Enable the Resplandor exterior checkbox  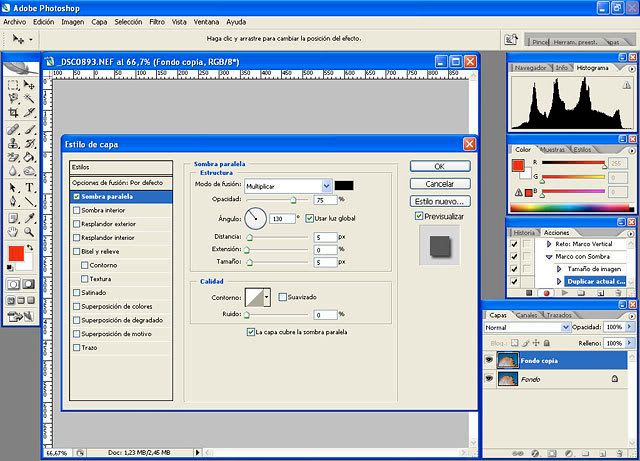tap(76, 224)
